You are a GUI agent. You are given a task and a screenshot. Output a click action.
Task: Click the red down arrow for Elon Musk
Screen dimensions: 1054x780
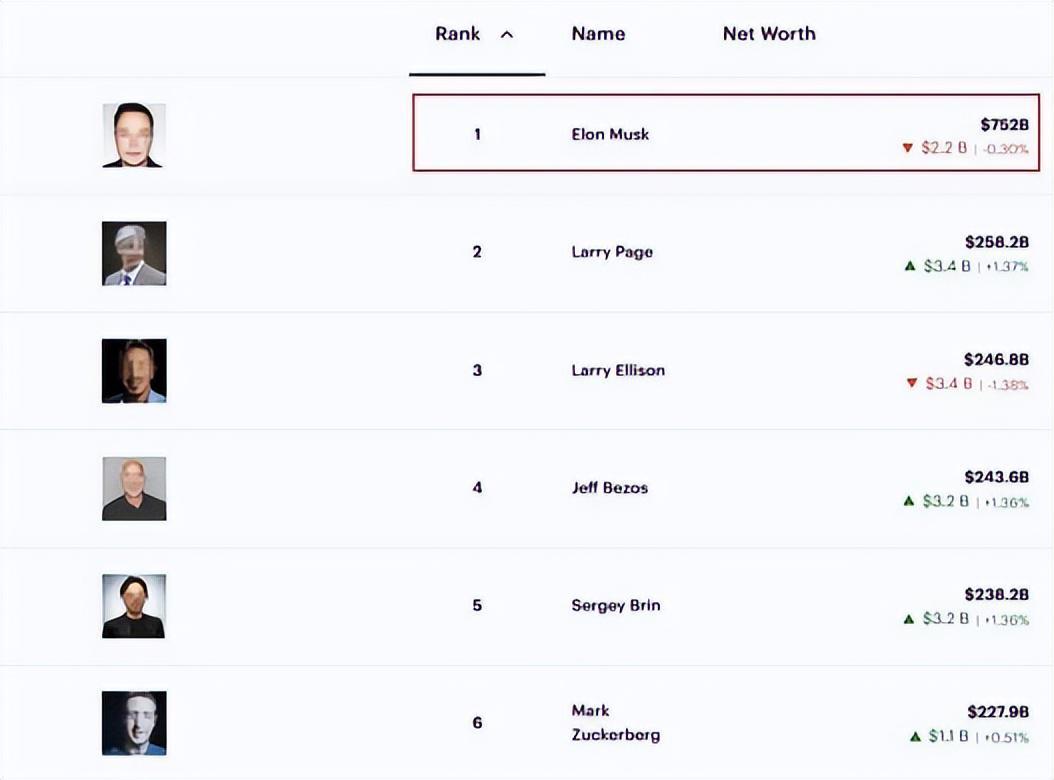tap(908, 148)
